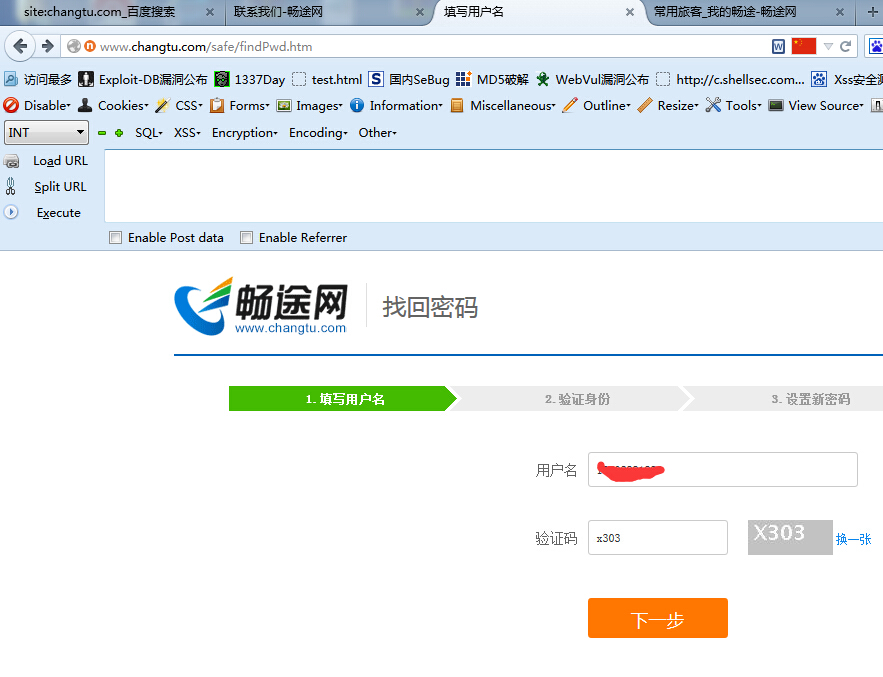Close the 填写用户名 tab
The width and height of the screenshot is (883, 677).
pos(630,12)
